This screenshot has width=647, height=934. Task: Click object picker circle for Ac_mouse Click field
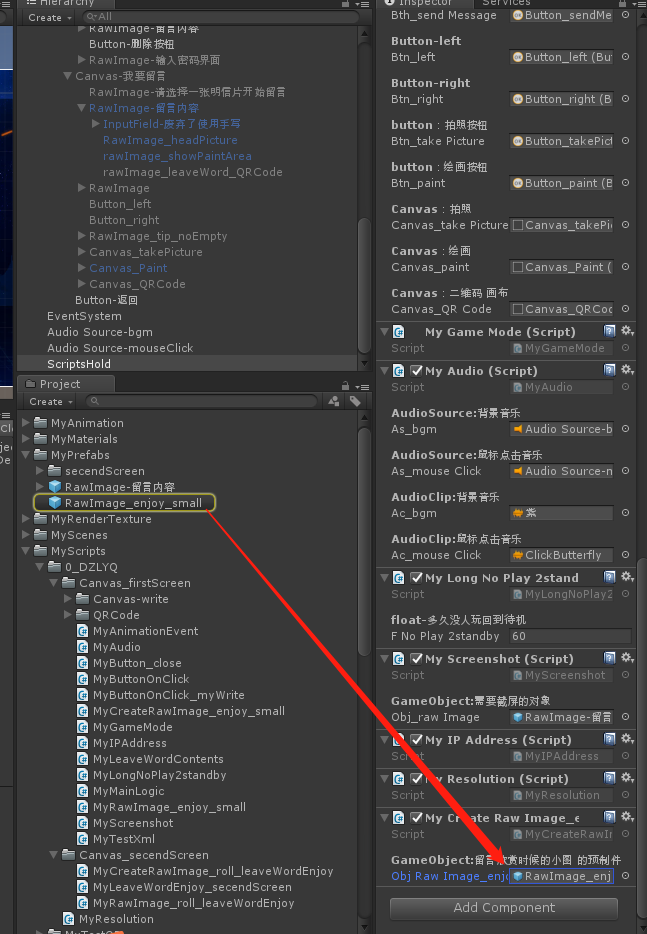point(626,555)
